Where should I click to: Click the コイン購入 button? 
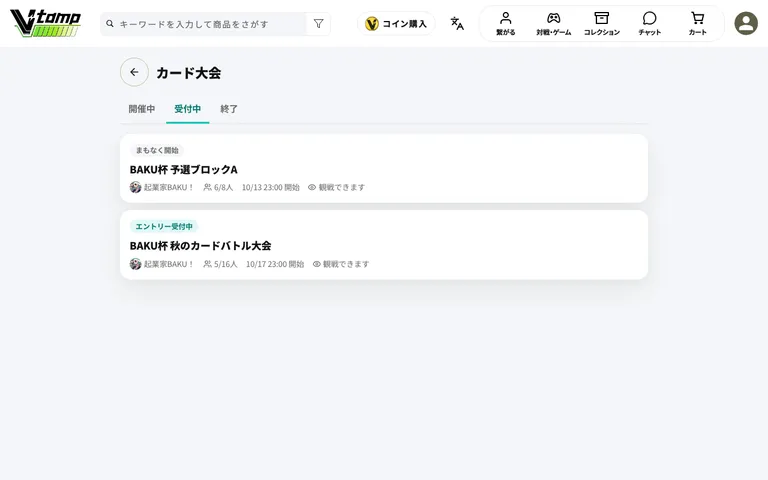coord(396,24)
